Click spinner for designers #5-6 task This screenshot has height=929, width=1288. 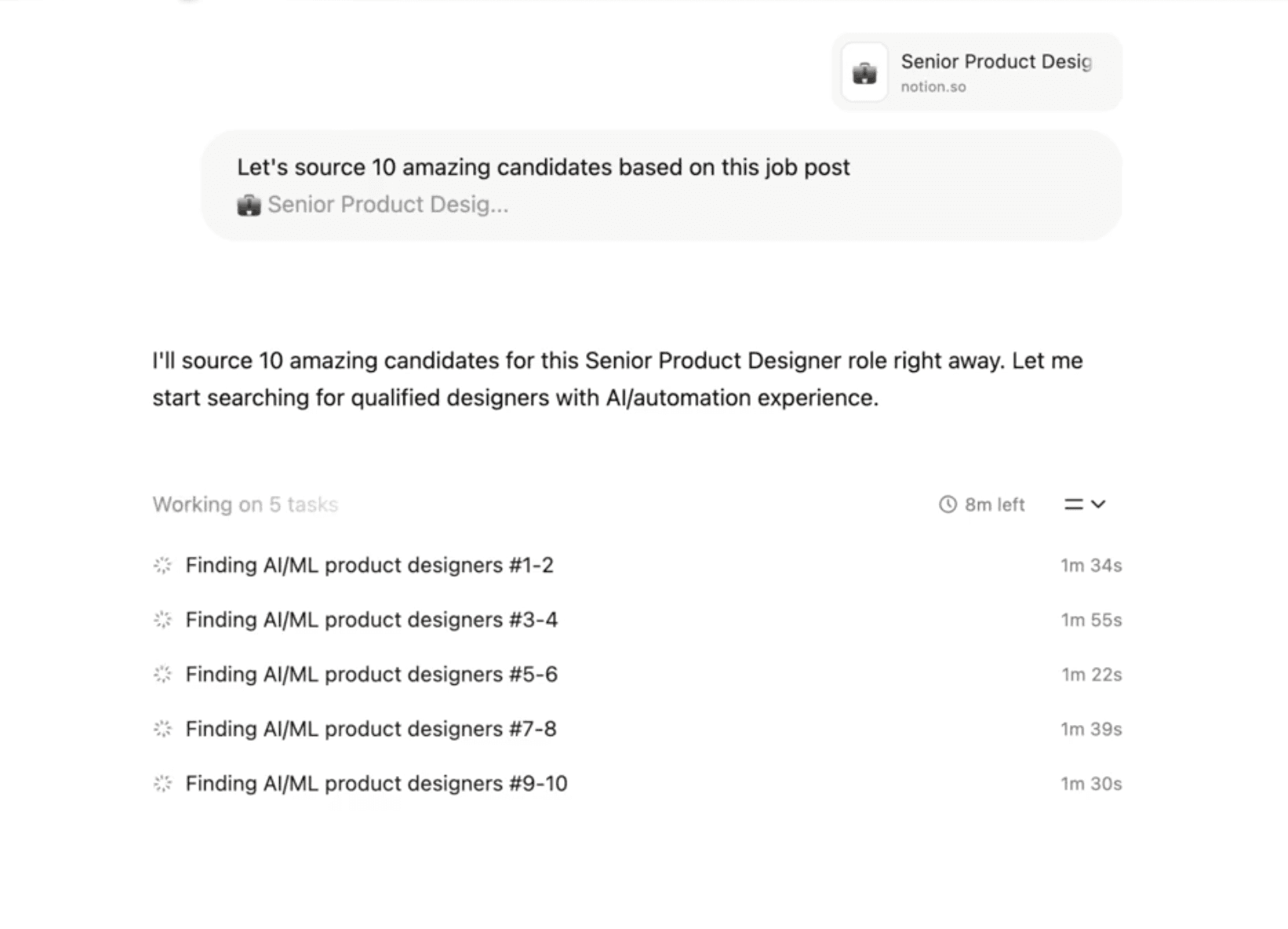(x=162, y=675)
